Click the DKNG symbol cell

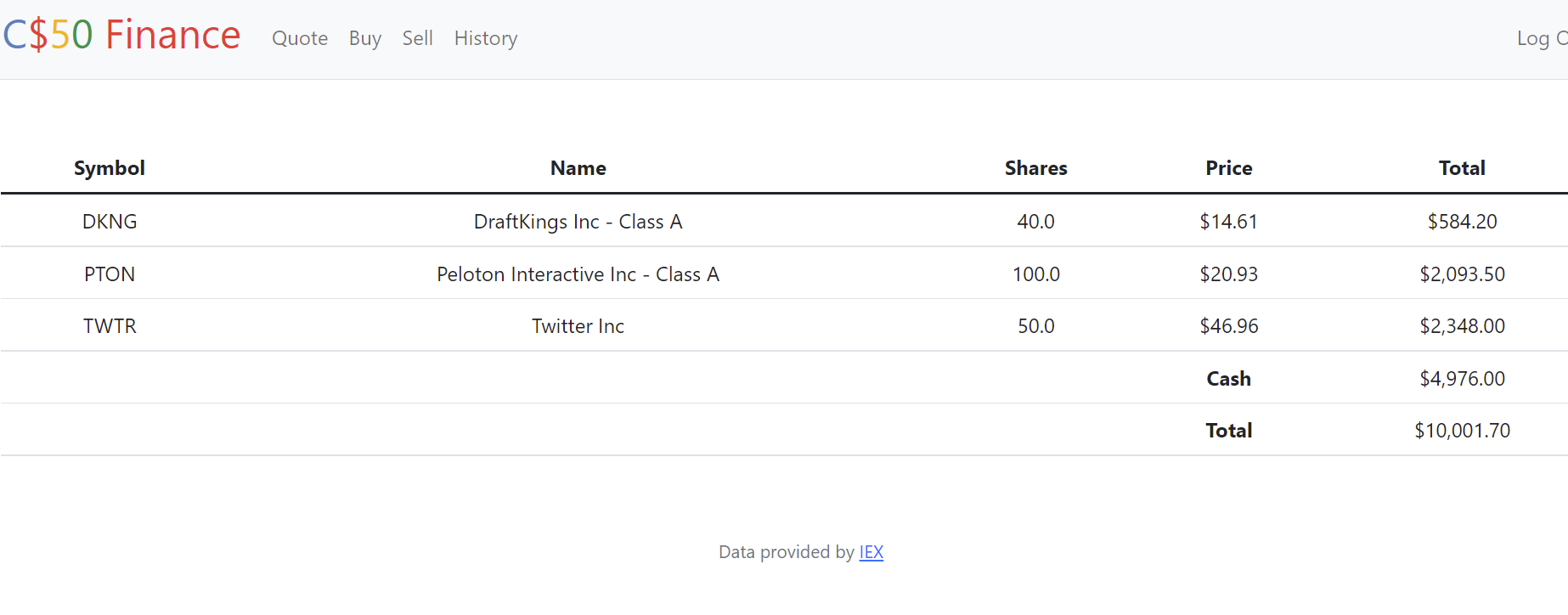pos(110,222)
